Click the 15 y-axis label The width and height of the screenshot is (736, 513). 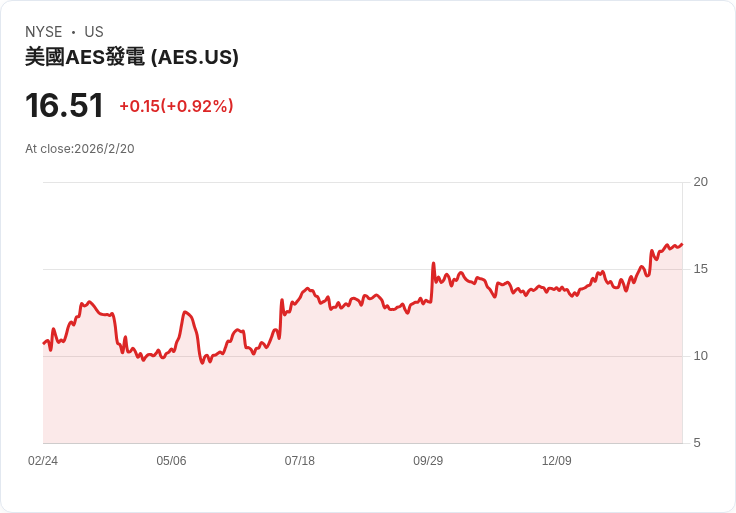click(x=701, y=269)
